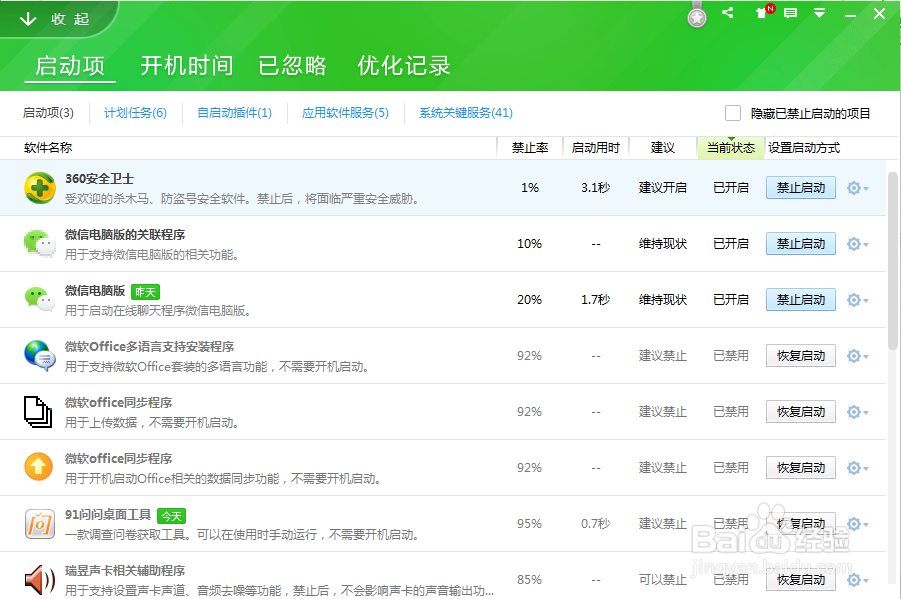Click the vertical scrollbar thumb

[893, 260]
